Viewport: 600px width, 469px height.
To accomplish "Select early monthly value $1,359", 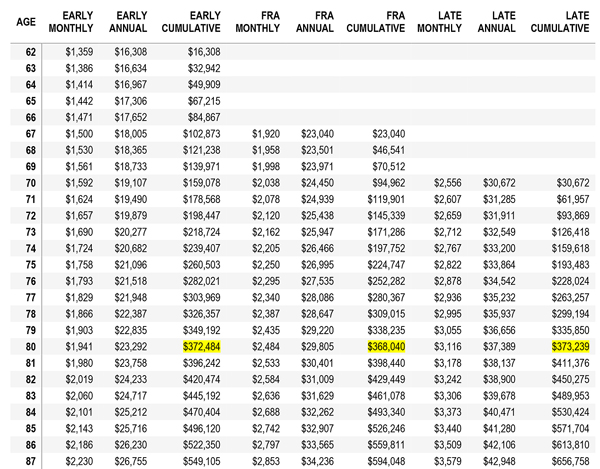I will pos(79,52).
